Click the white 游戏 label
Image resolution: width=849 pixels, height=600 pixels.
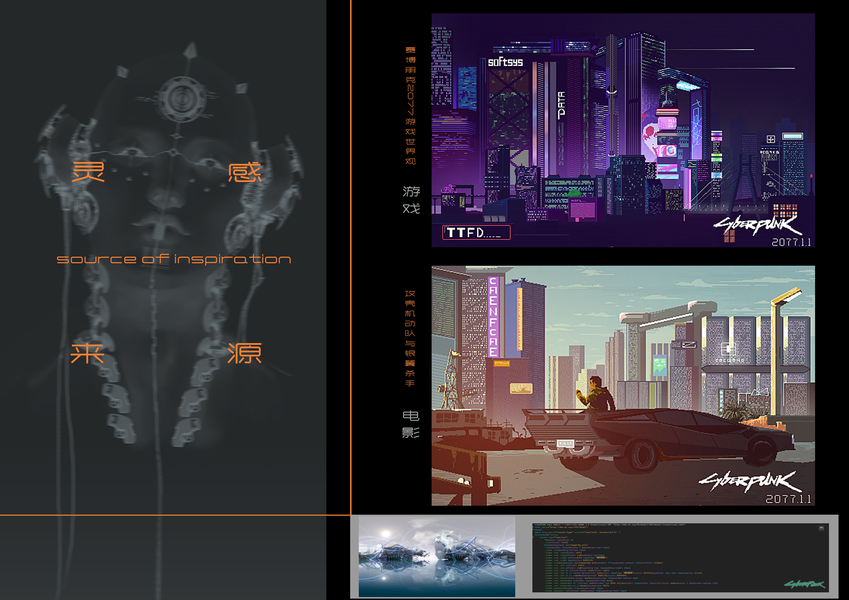(x=411, y=199)
